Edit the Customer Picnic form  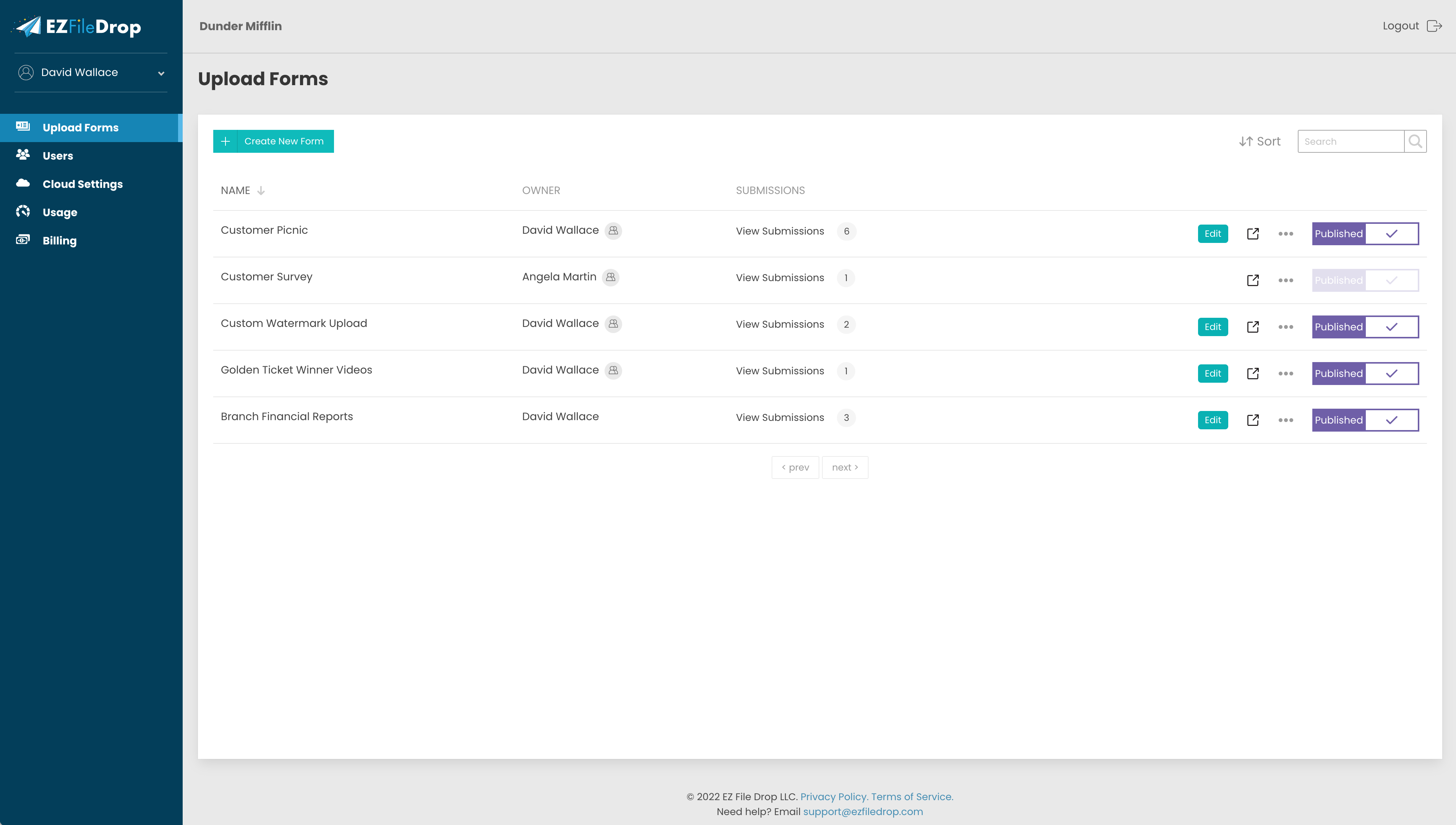1212,233
